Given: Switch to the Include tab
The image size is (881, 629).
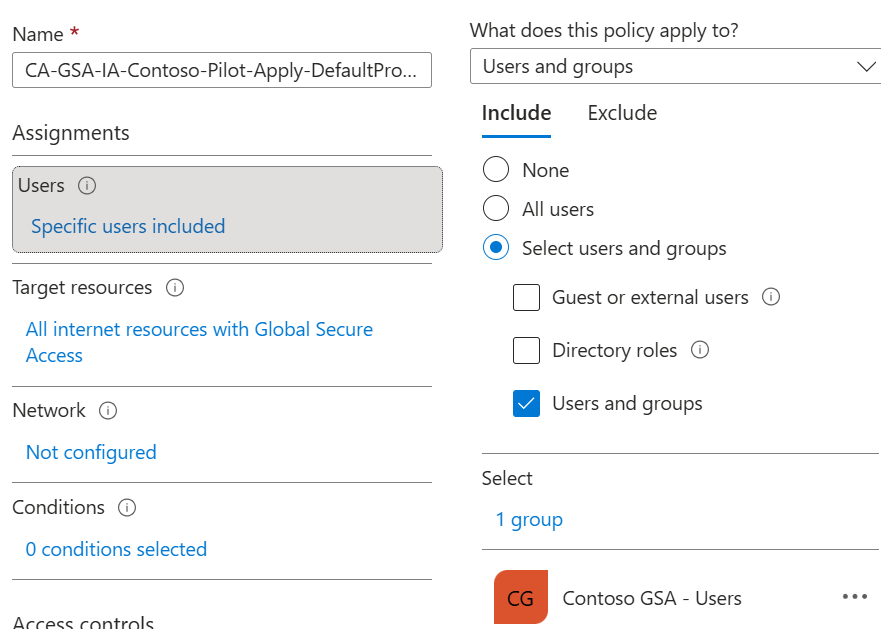Looking at the screenshot, I should click(516, 114).
